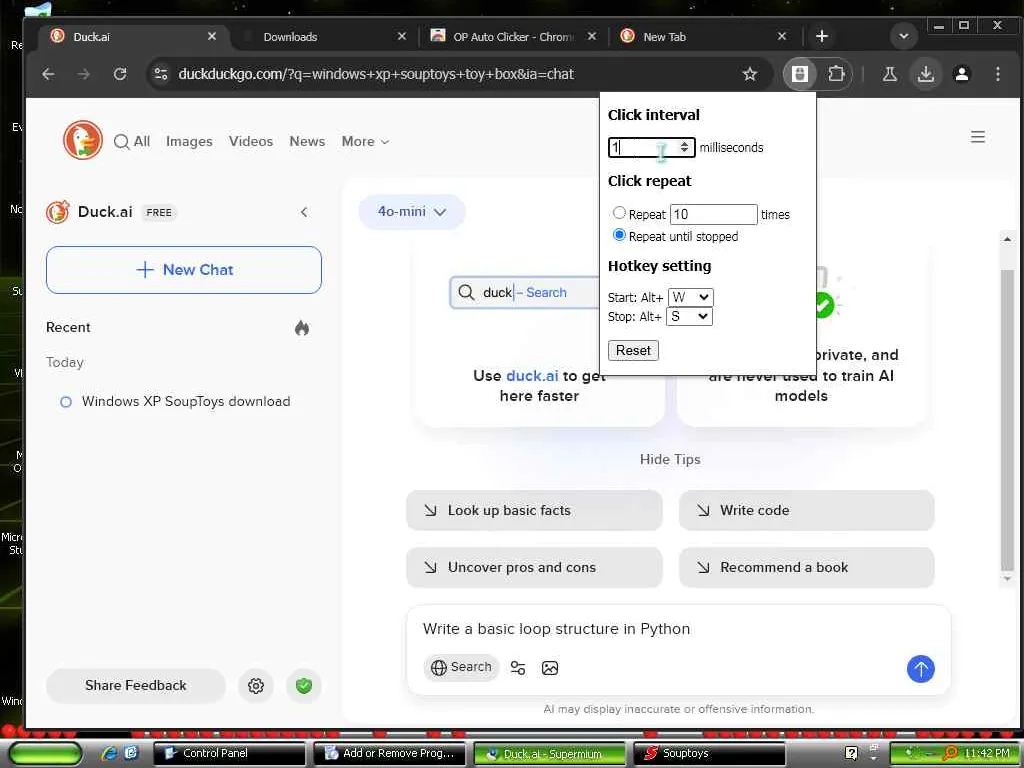1024x768 pixels.
Task: Click the DuckDuckGo logo
Action: click(83, 140)
